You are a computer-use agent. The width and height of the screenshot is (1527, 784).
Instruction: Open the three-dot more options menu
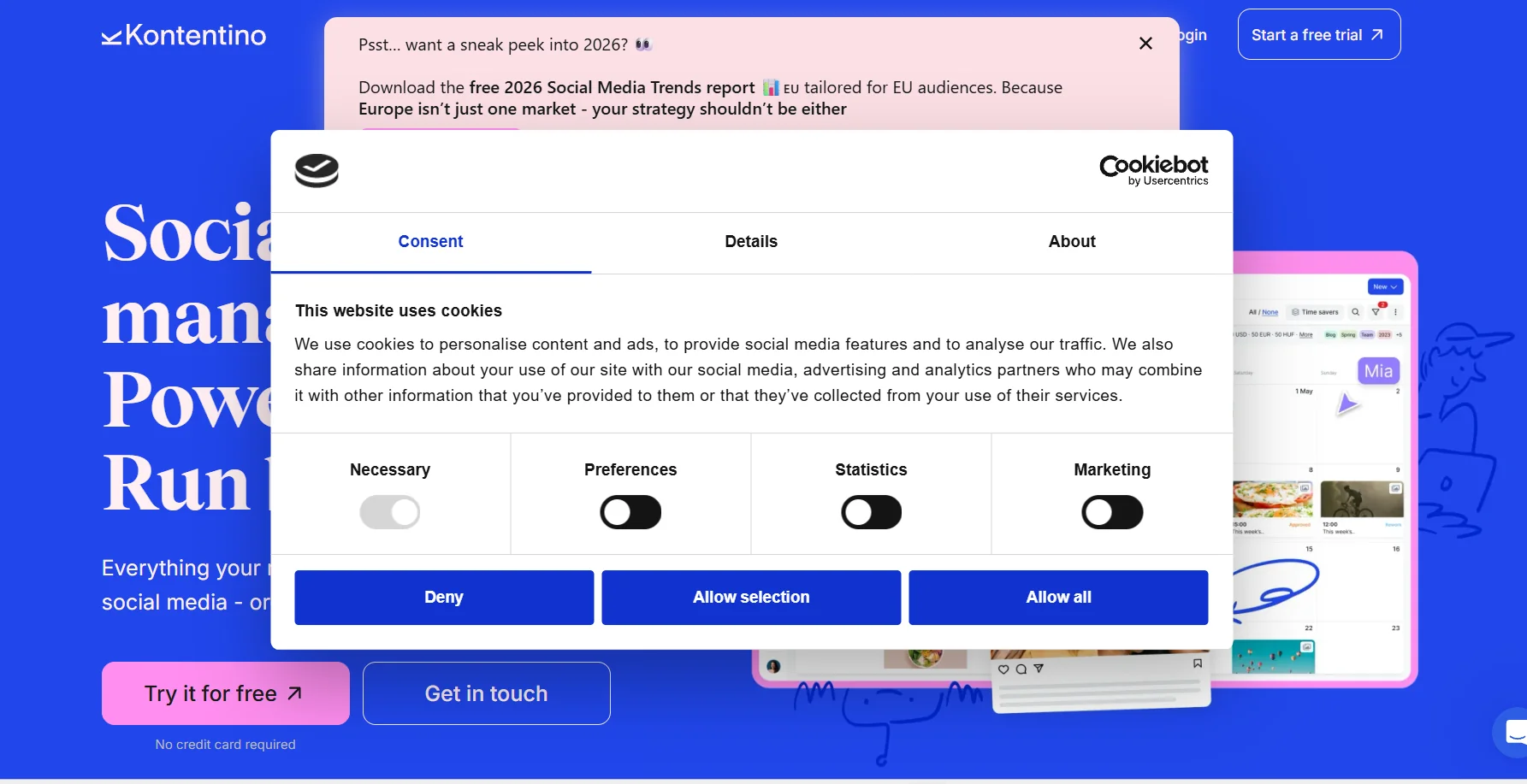click(1395, 312)
